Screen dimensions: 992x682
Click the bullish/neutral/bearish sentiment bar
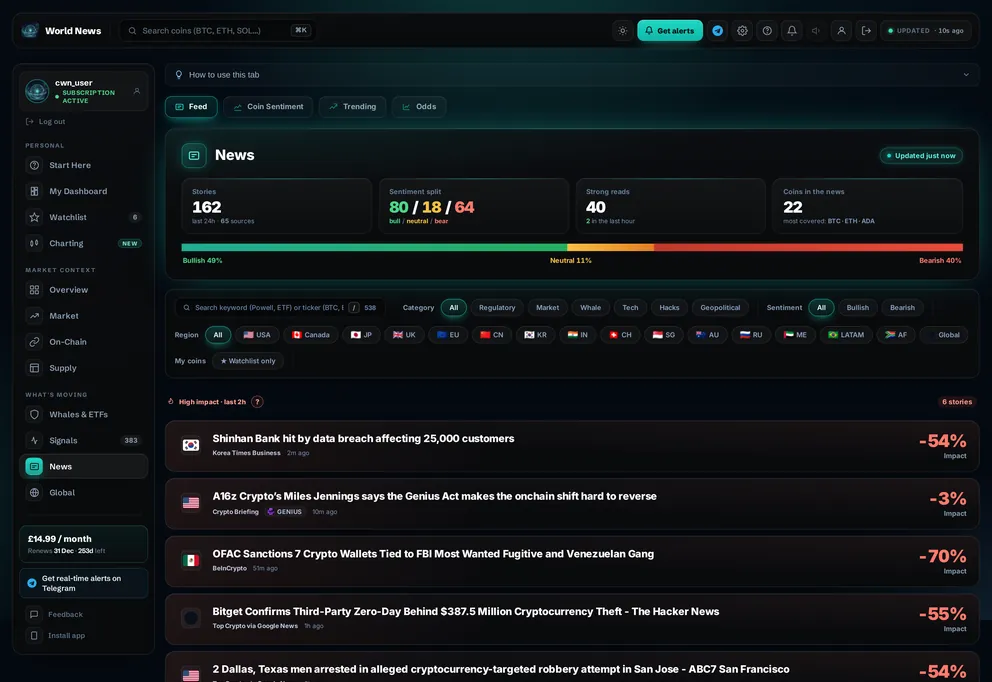[x=572, y=247]
